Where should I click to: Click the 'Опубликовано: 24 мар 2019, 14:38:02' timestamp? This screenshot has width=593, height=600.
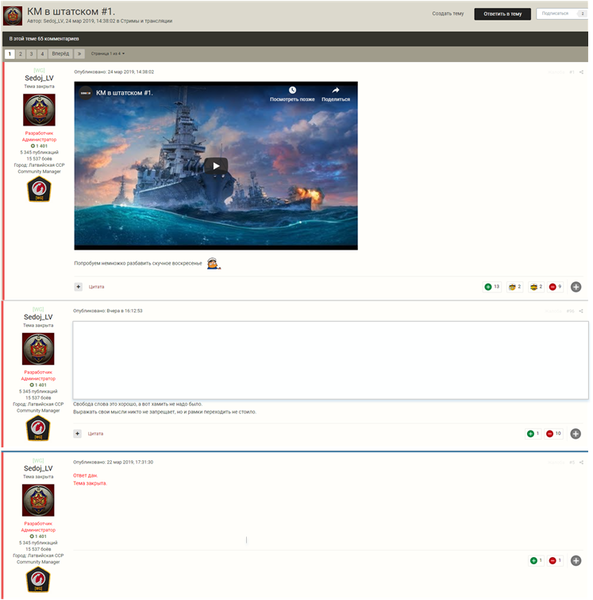tap(114, 72)
